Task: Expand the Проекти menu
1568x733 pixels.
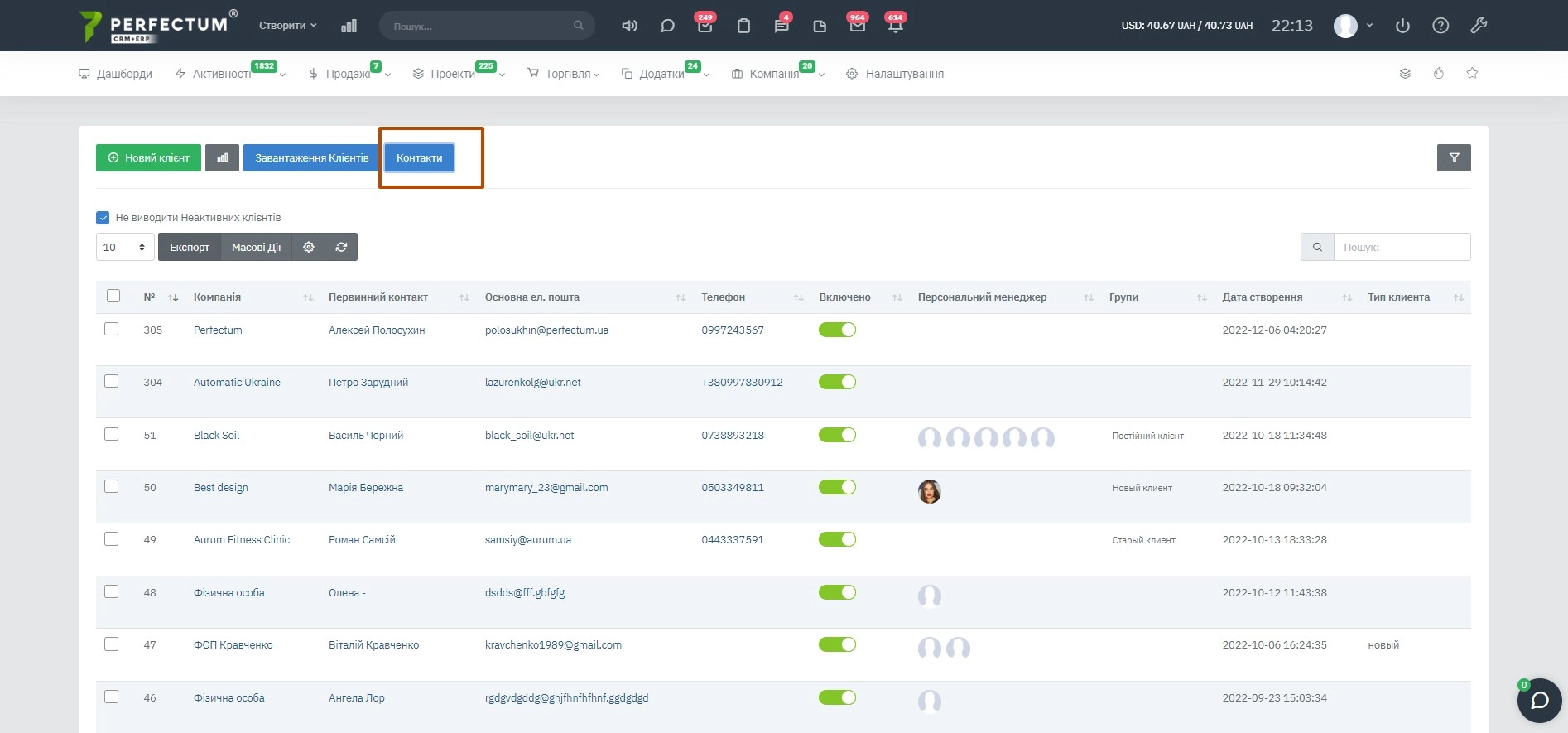Action: 458,74
